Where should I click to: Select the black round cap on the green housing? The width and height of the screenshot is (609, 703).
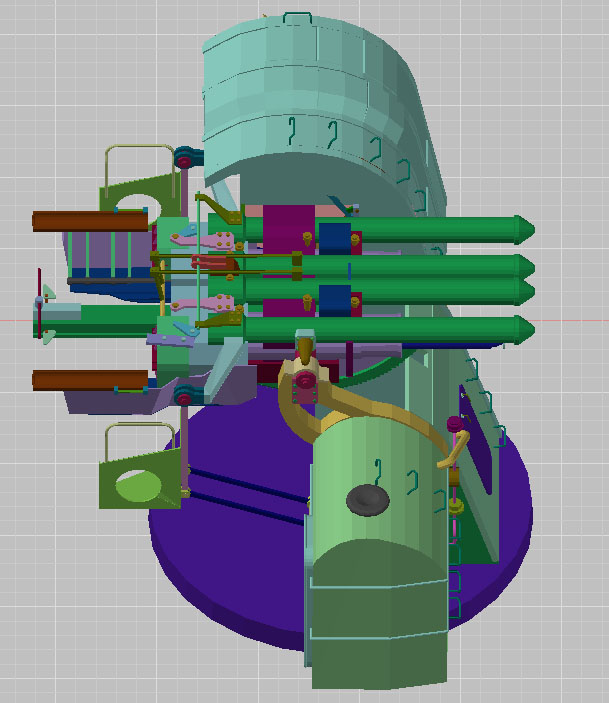368,500
